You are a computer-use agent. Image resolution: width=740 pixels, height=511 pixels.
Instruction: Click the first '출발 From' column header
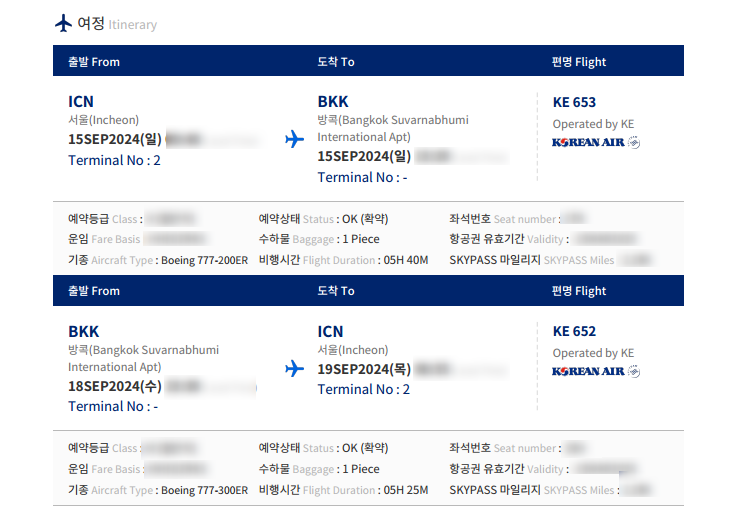coord(93,62)
